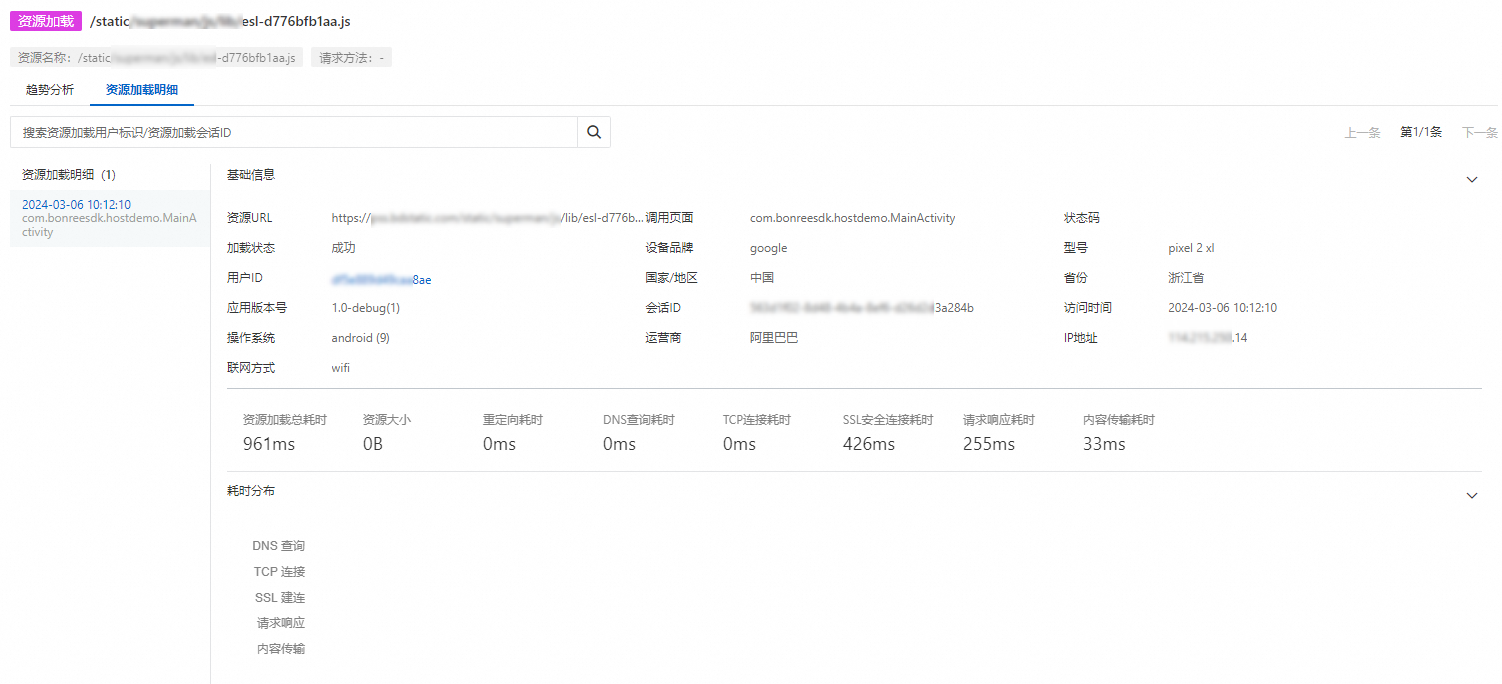The image size is (1502, 684).
Task: Click the search magnifier icon
Action: 594,132
